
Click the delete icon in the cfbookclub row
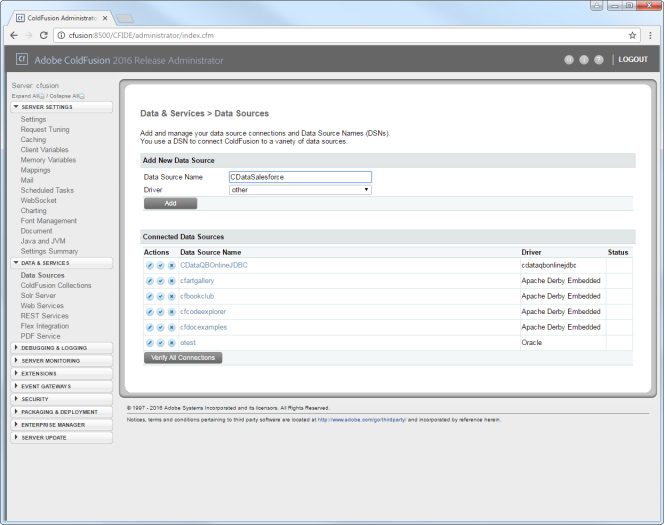coord(172,297)
